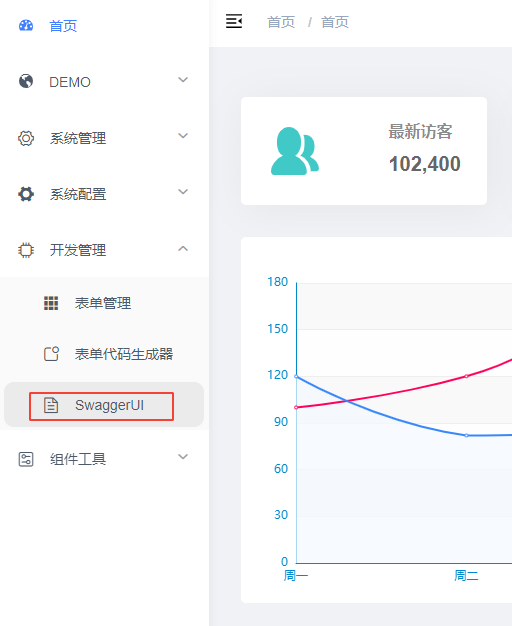Toggle sidebar with the hamburger collapse icon

coord(234,21)
